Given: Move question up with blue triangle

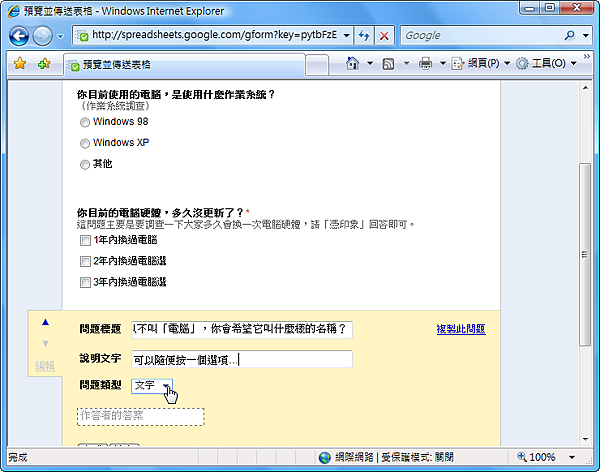Looking at the screenshot, I should pos(46,322).
